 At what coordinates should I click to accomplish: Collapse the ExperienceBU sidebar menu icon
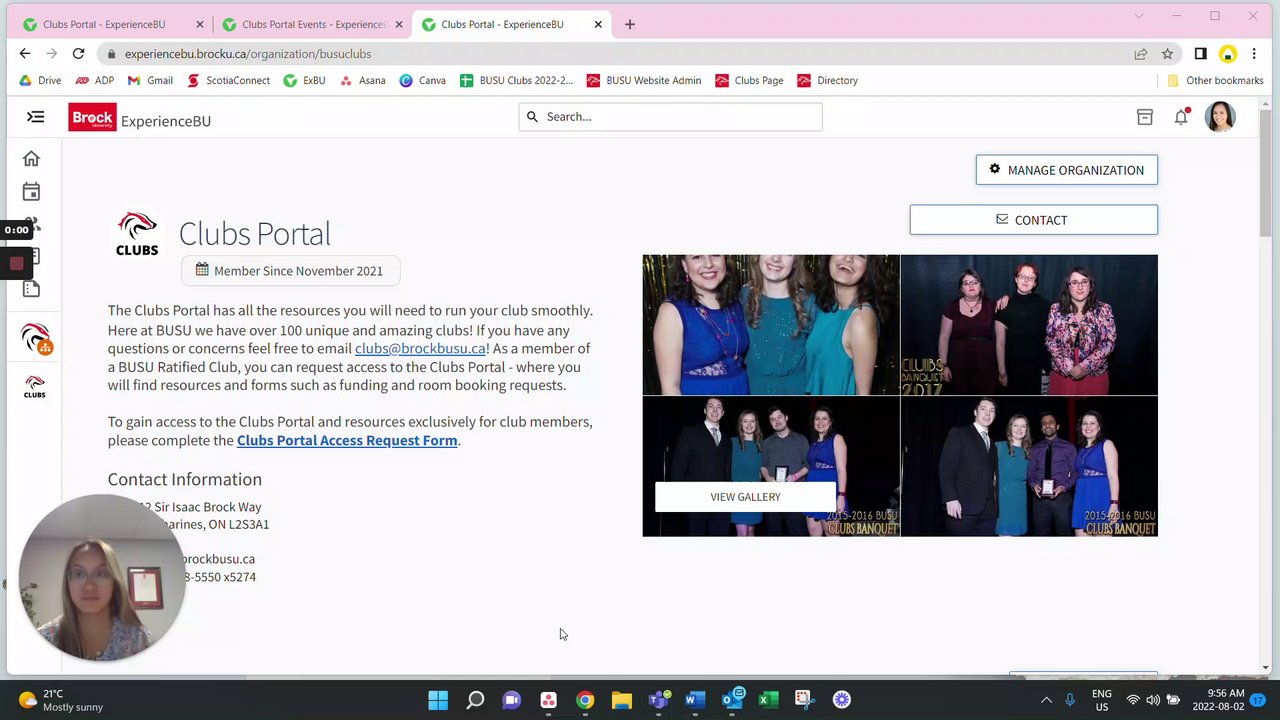click(36, 117)
